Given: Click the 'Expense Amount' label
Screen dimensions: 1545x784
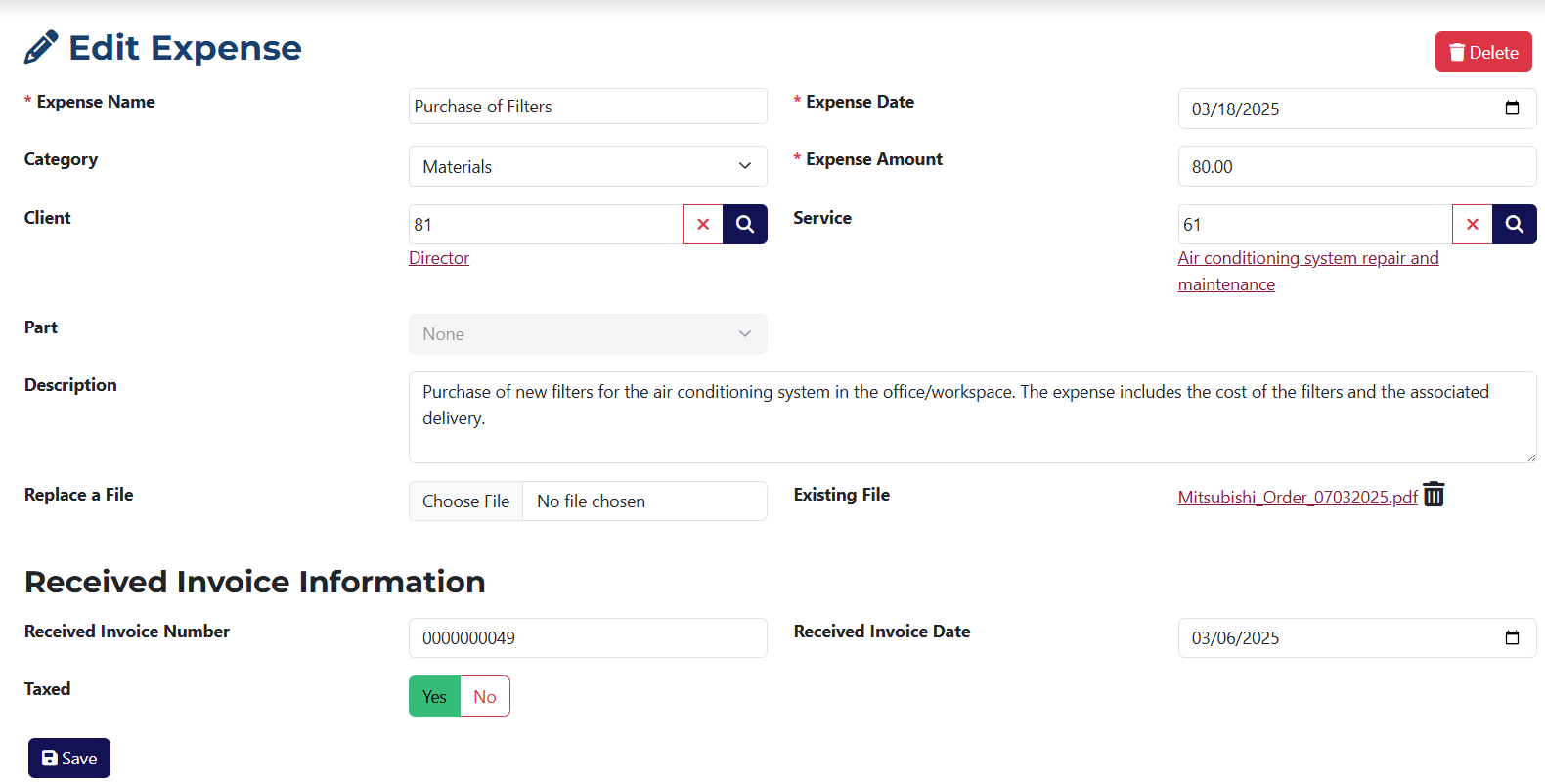Looking at the screenshot, I should point(874,159).
